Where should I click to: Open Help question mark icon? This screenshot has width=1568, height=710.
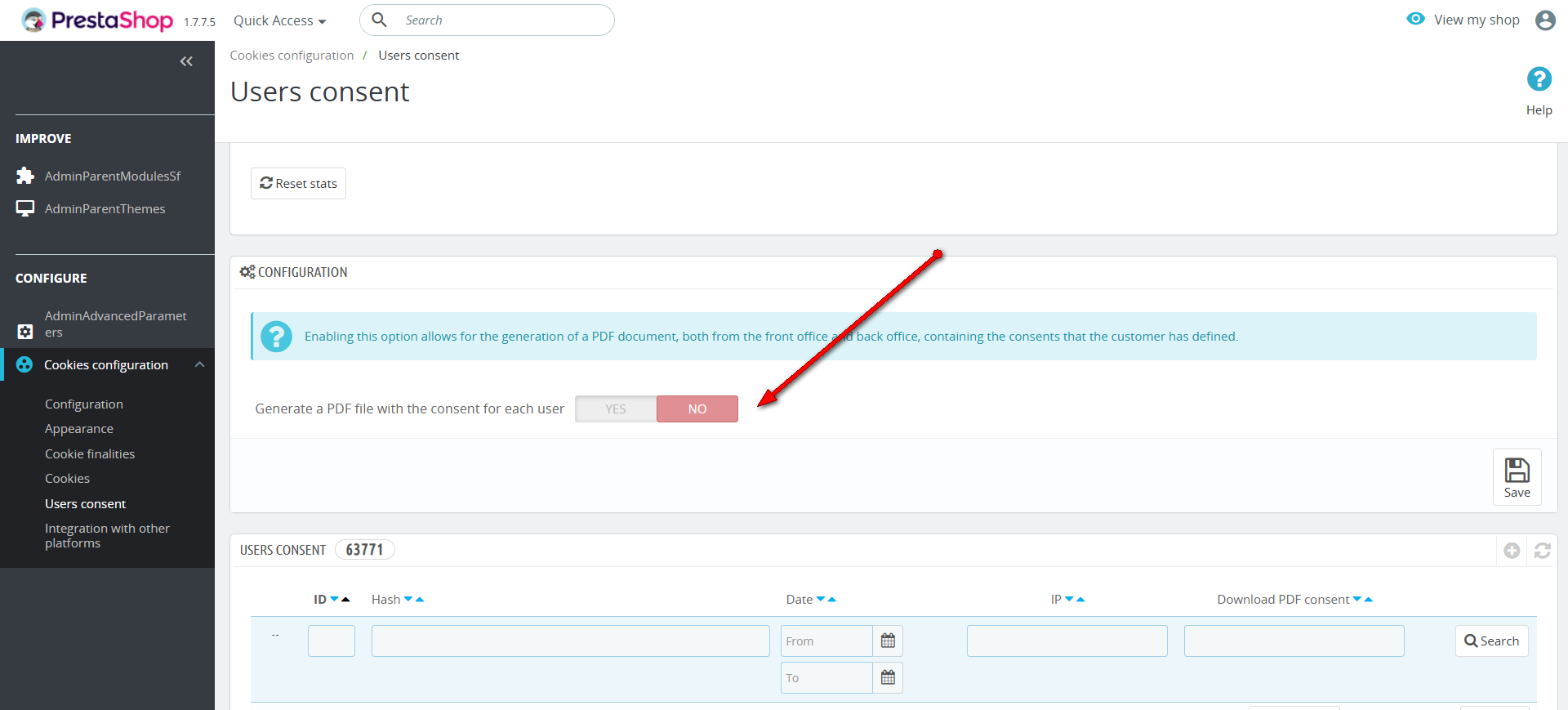click(1539, 79)
